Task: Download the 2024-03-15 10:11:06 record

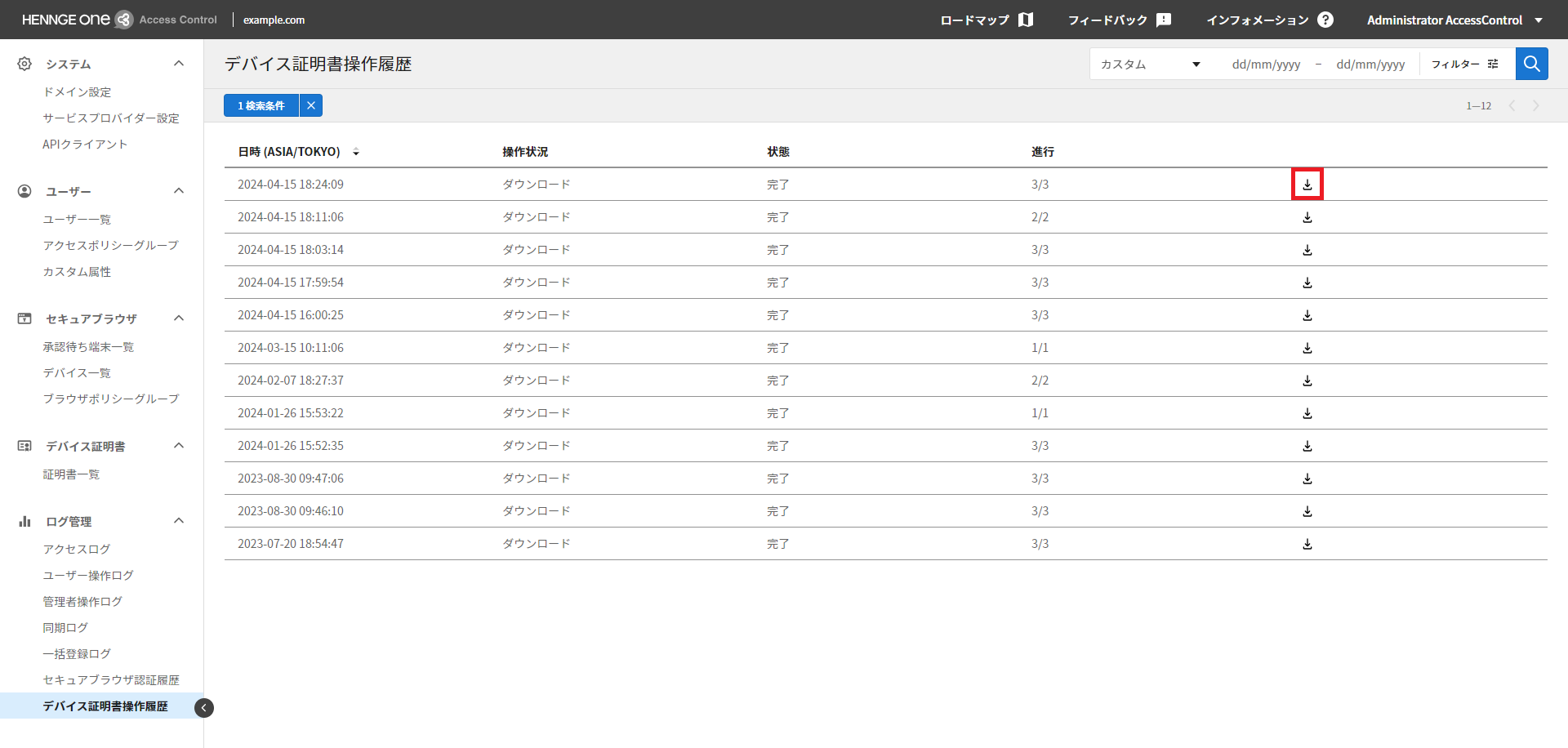Action: coord(1307,348)
